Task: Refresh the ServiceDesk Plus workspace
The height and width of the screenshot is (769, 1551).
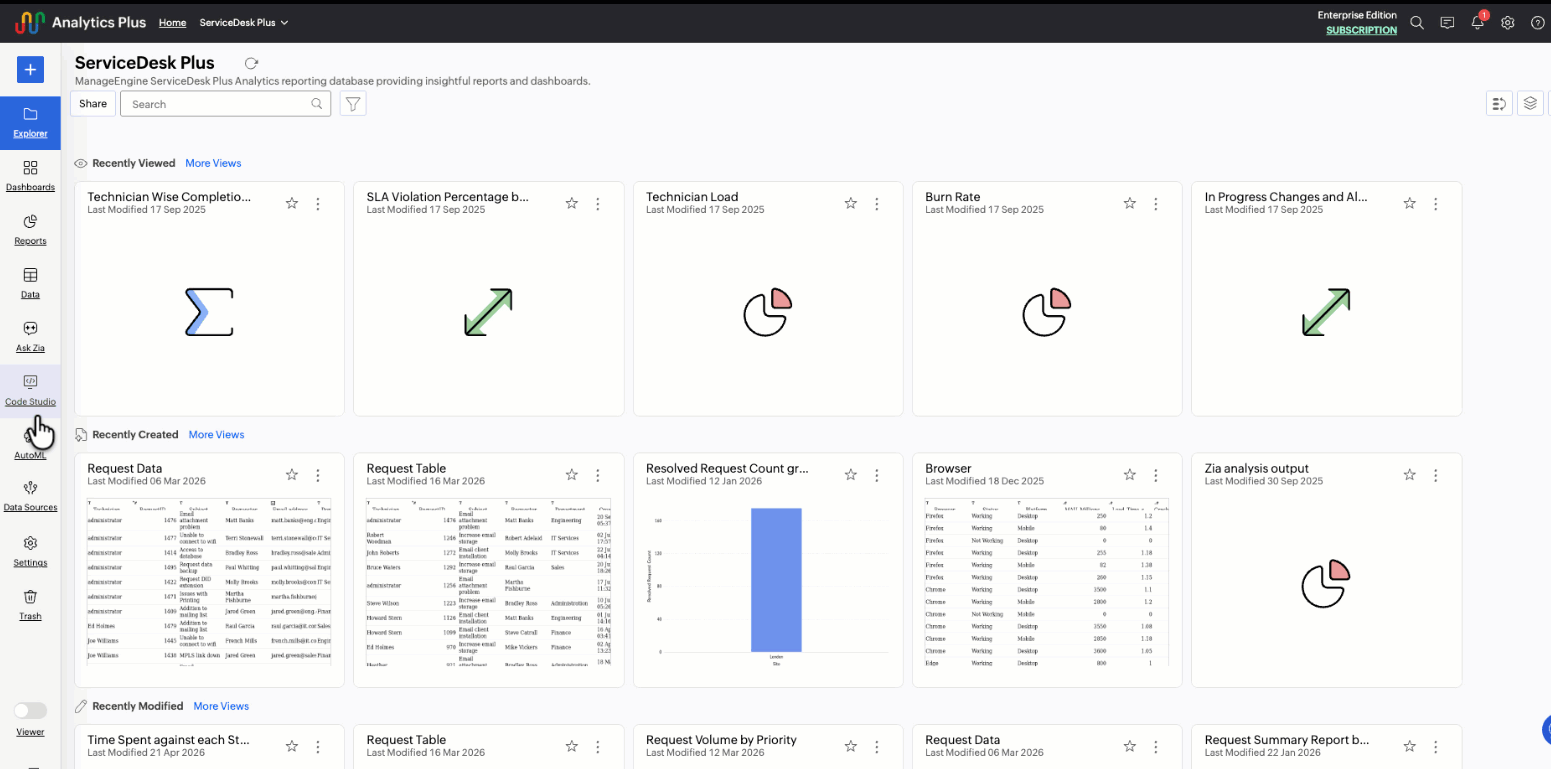Action: click(252, 63)
